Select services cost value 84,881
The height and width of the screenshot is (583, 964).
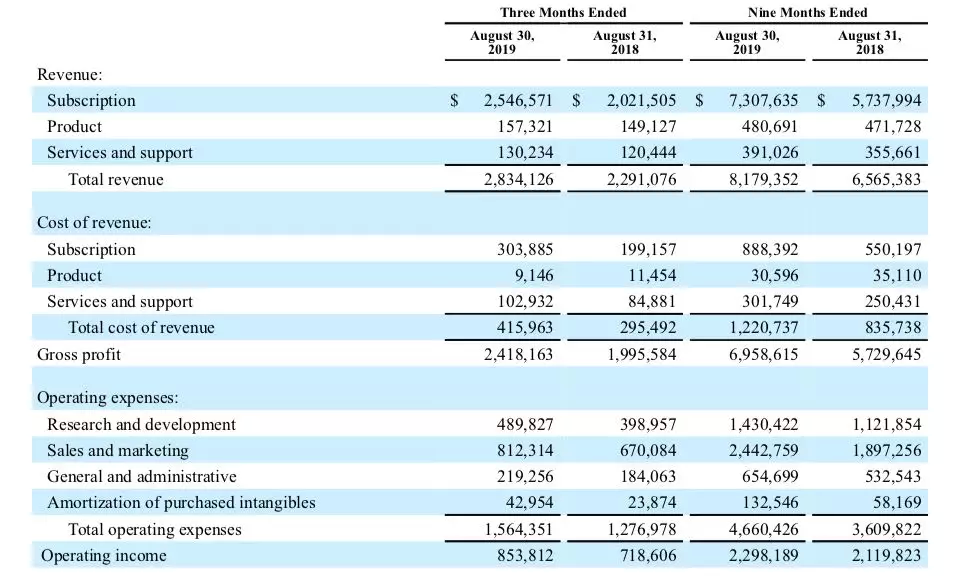click(x=652, y=302)
